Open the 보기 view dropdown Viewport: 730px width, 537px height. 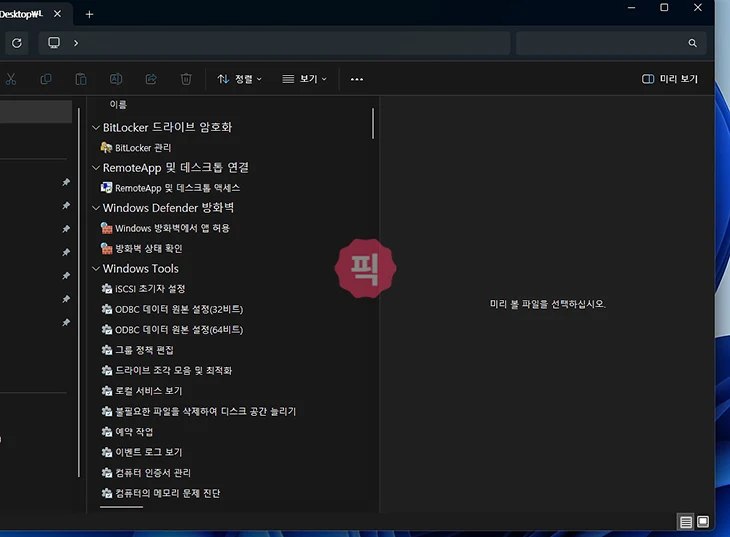(304, 79)
